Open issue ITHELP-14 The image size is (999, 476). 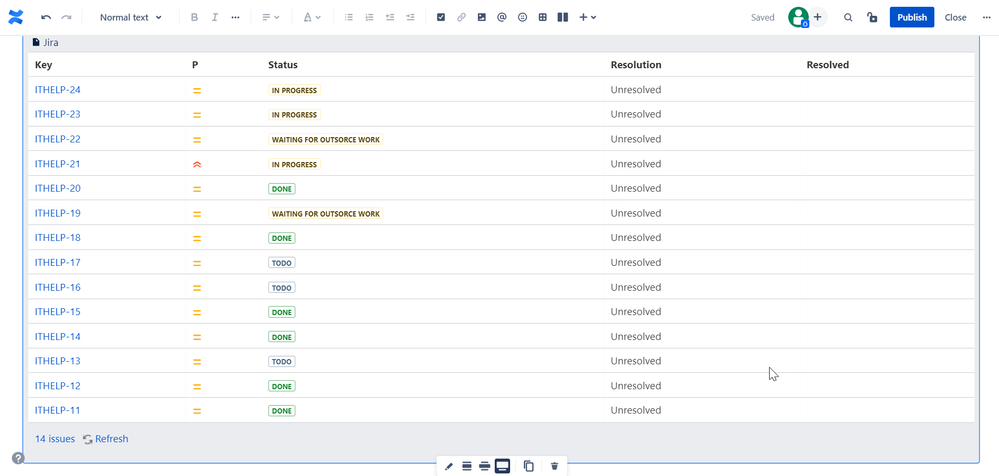[x=57, y=336]
